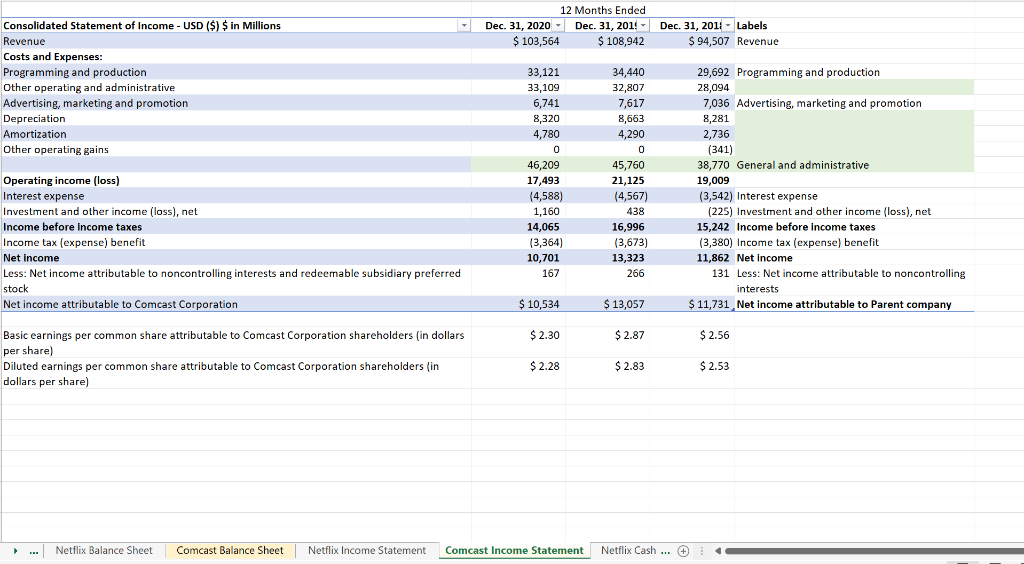Switch to the Comcast Balance Sheet tab
Image resolution: width=1024 pixels, height=564 pixels.
tap(230, 550)
